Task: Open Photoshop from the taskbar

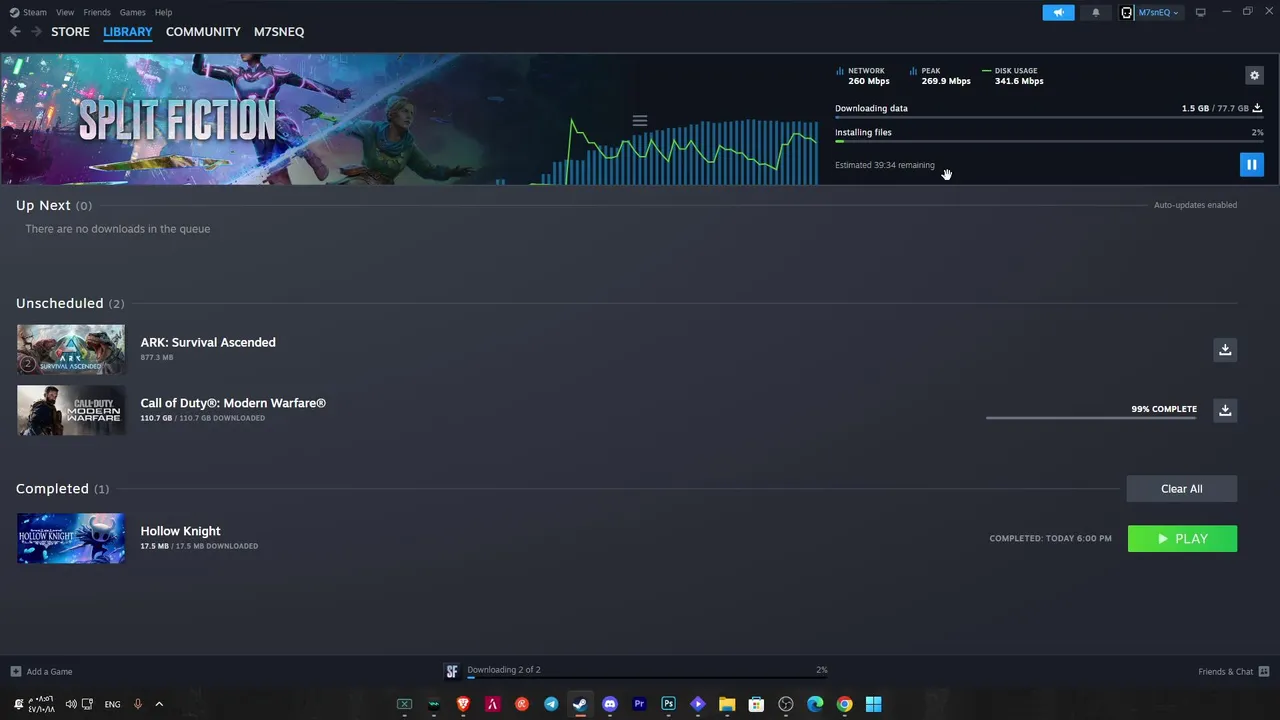Action: coord(668,704)
